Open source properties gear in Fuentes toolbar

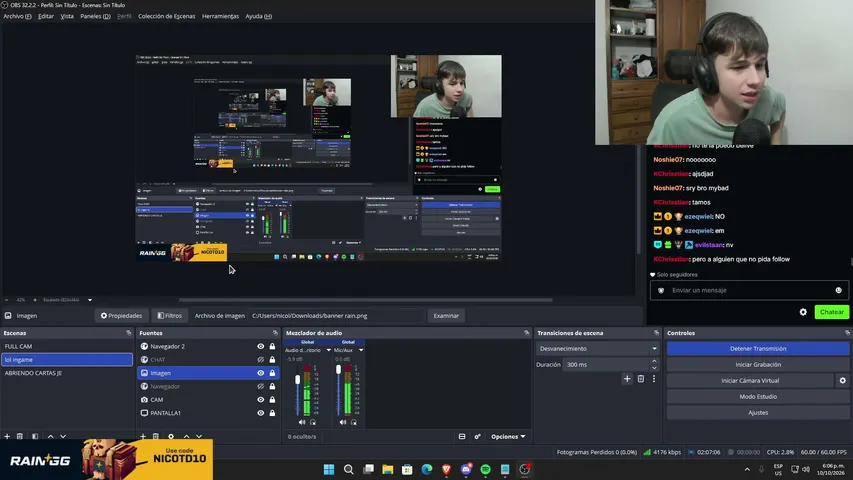pos(171,436)
